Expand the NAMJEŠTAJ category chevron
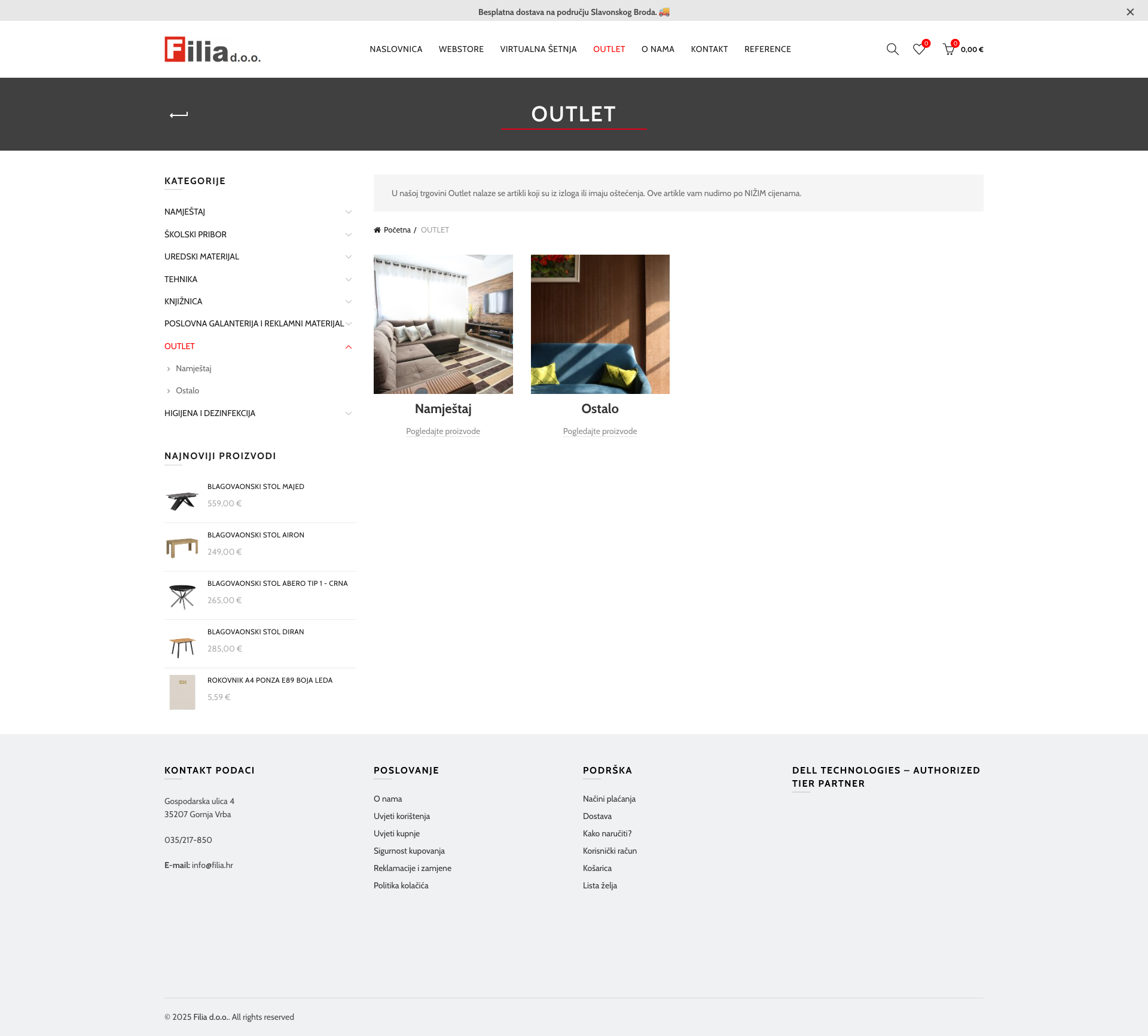 (x=349, y=212)
